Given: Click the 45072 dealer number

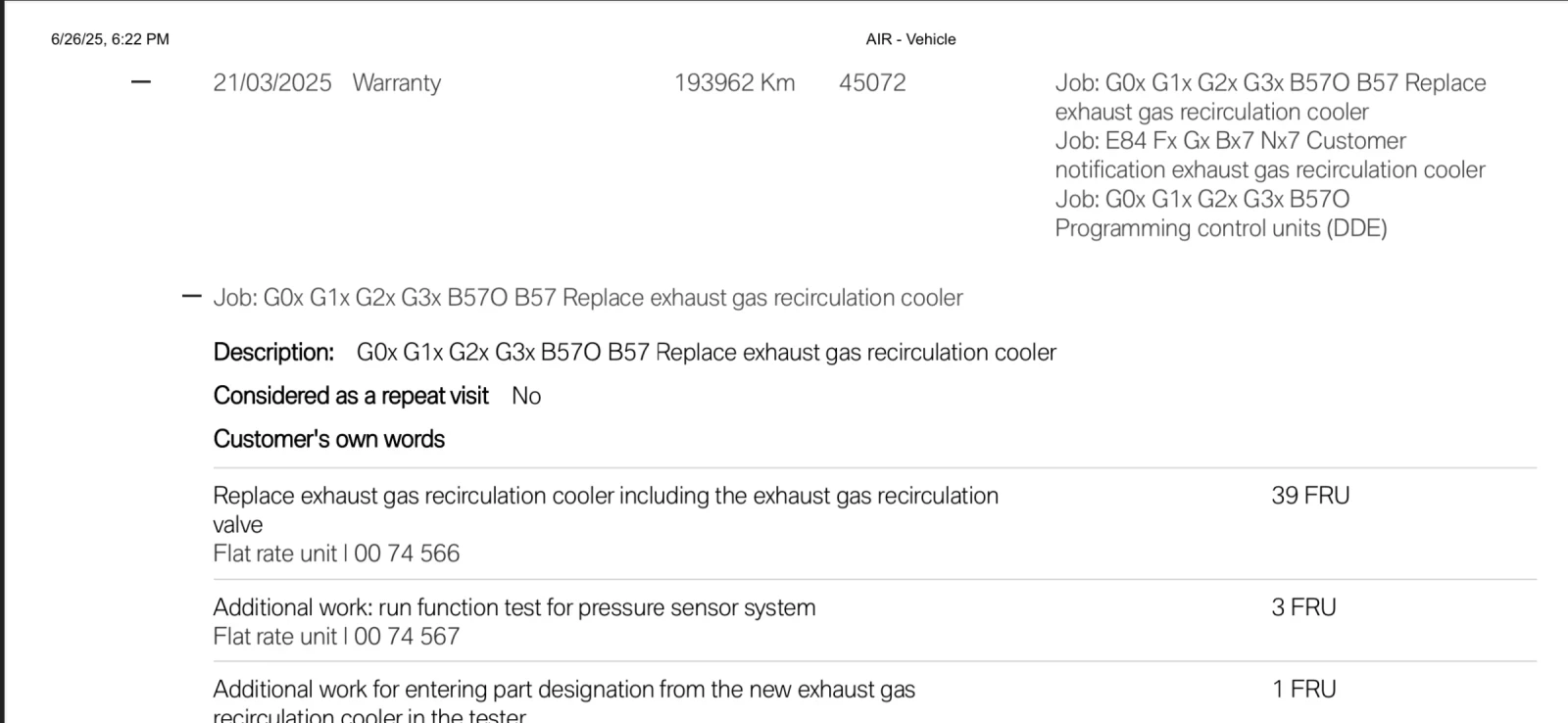Looking at the screenshot, I should [x=872, y=83].
